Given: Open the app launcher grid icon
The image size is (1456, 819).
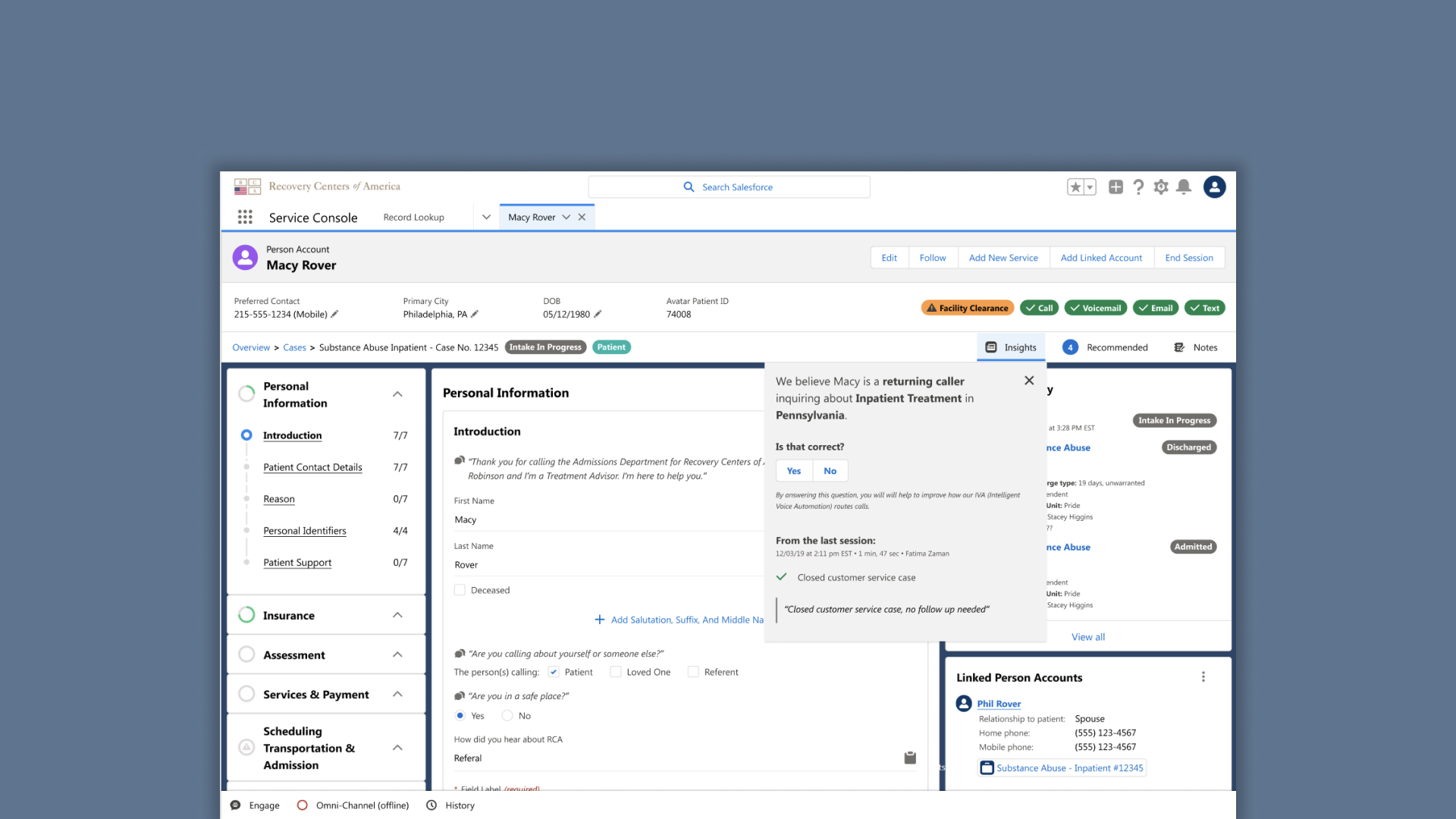Looking at the screenshot, I should (245, 217).
